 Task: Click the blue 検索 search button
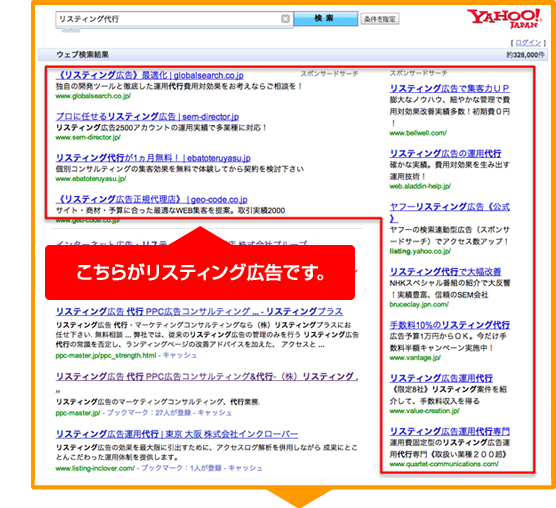tap(325, 18)
